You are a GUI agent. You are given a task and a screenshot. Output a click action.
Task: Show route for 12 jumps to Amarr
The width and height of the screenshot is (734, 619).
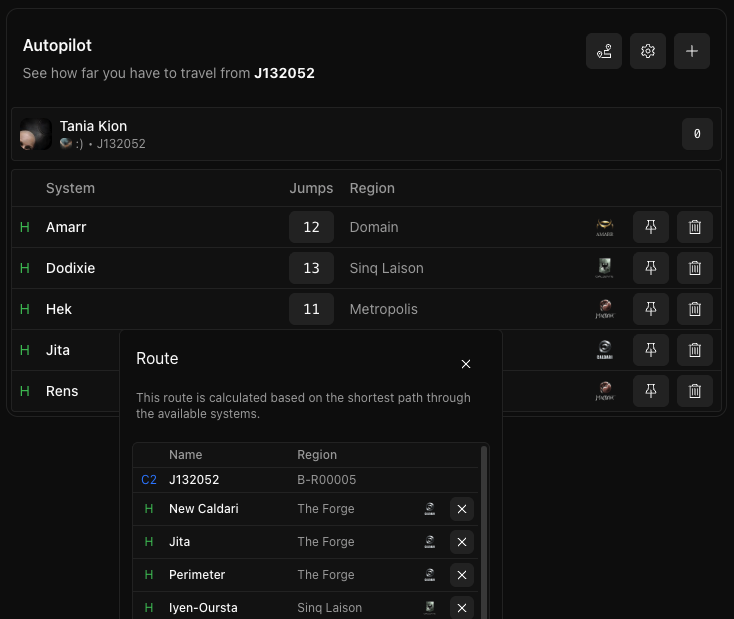311,227
